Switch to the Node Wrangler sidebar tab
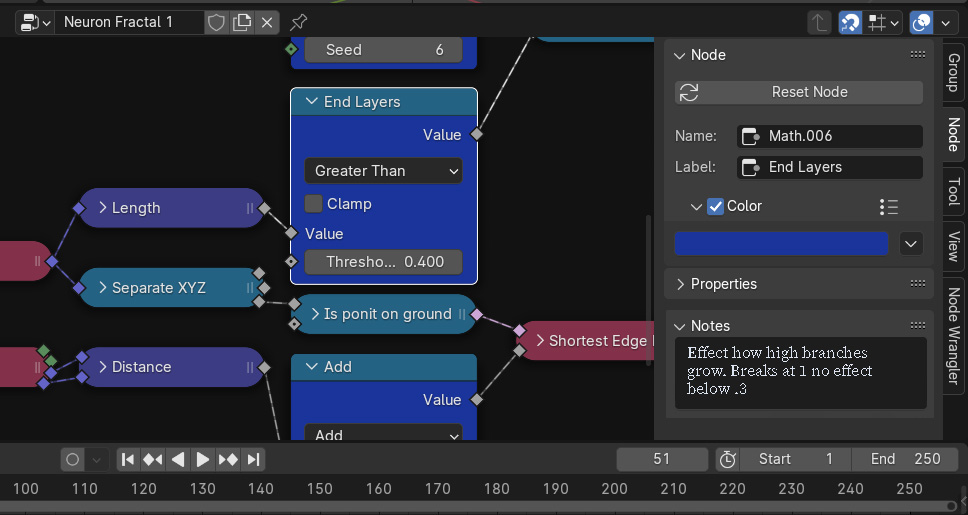Image resolution: width=968 pixels, height=515 pixels. coord(954,337)
